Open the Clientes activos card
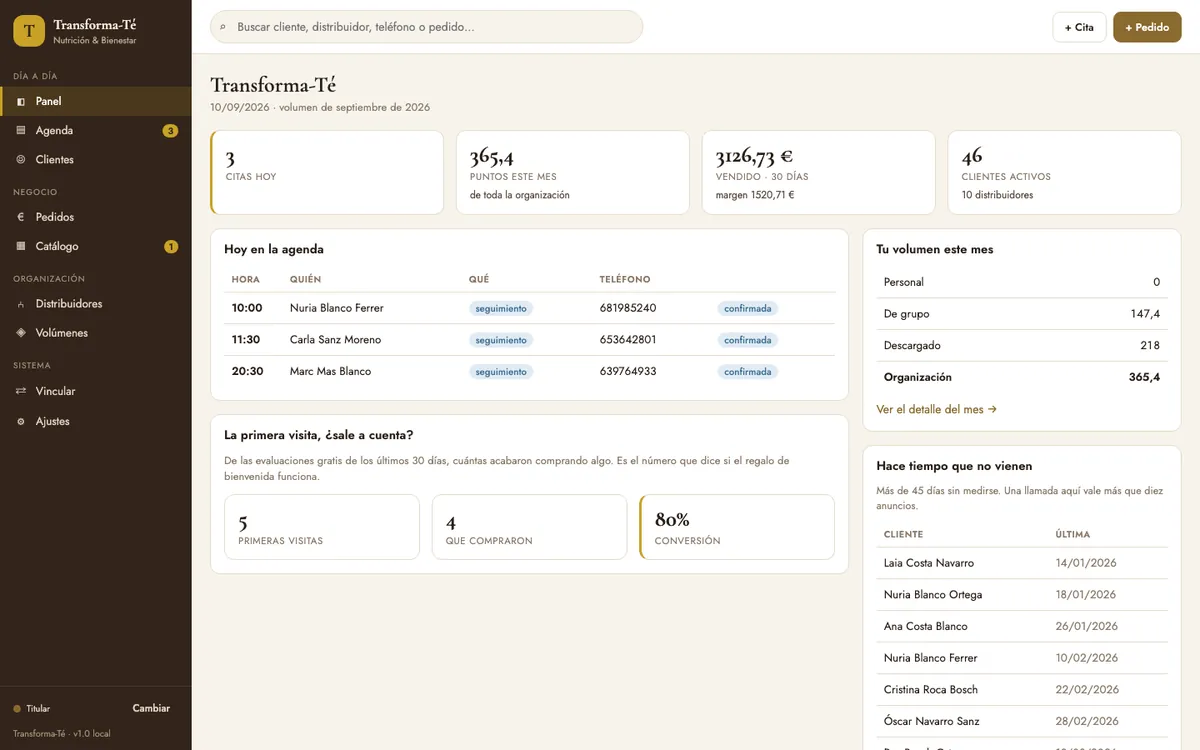This screenshot has width=1200, height=750. [x=1064, y=172]
